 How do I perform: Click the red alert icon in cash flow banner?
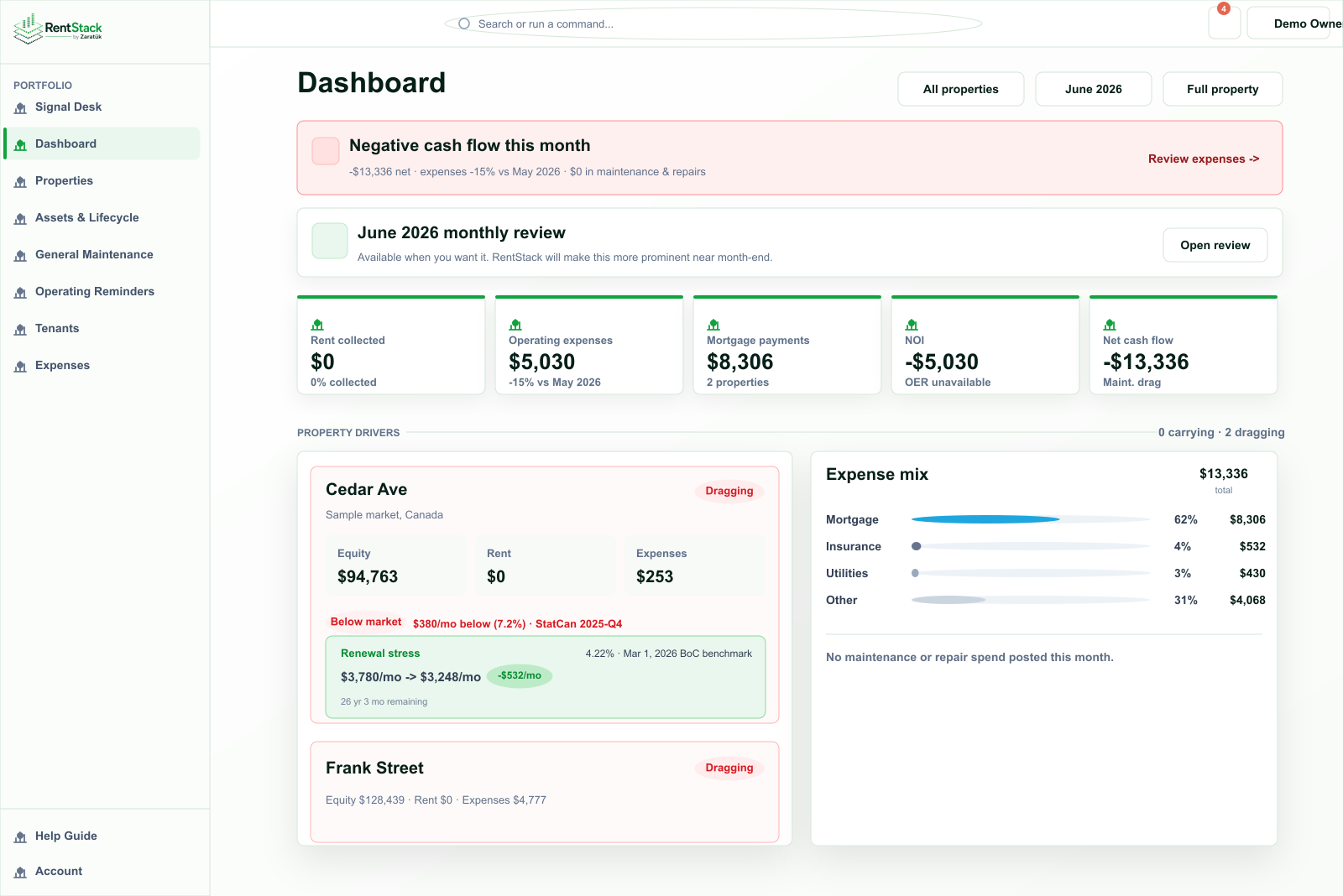coord(326,151)
